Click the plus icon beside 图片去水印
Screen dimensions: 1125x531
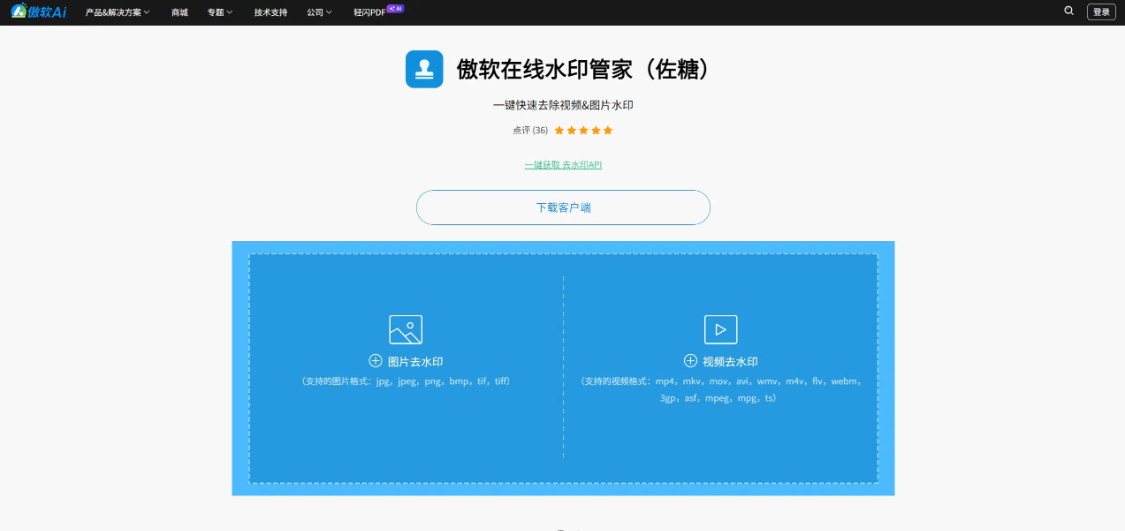point(376,361)
